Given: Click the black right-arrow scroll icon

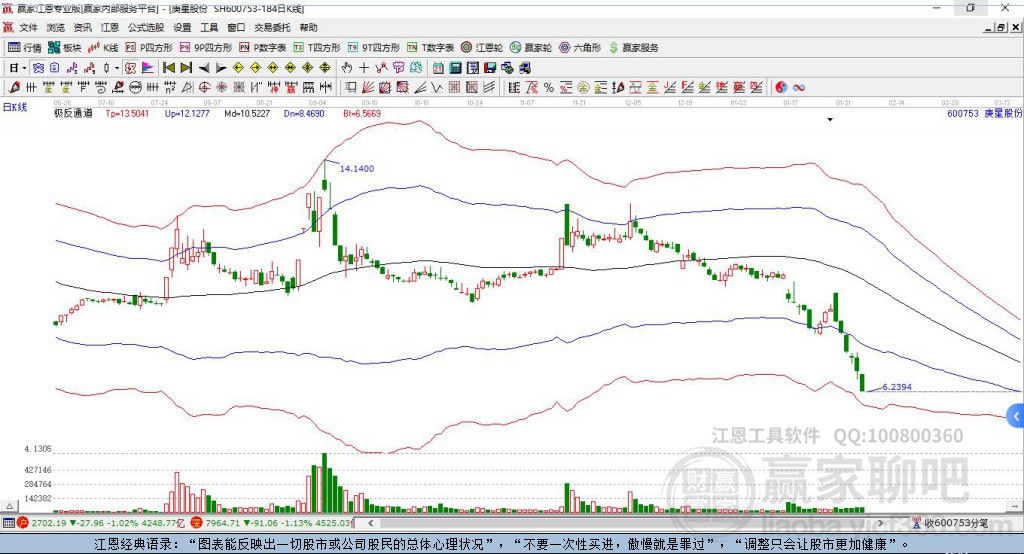Looking at the screenshot, I should point(221,68).
